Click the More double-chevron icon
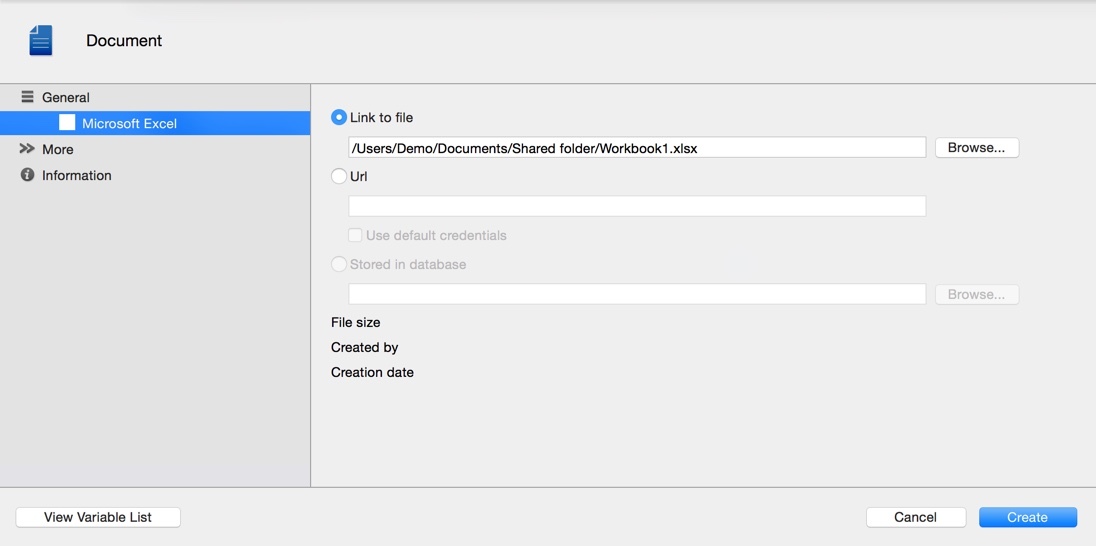Image resolution: width=1096 pixels, height=546 pixels. point(27,149)
